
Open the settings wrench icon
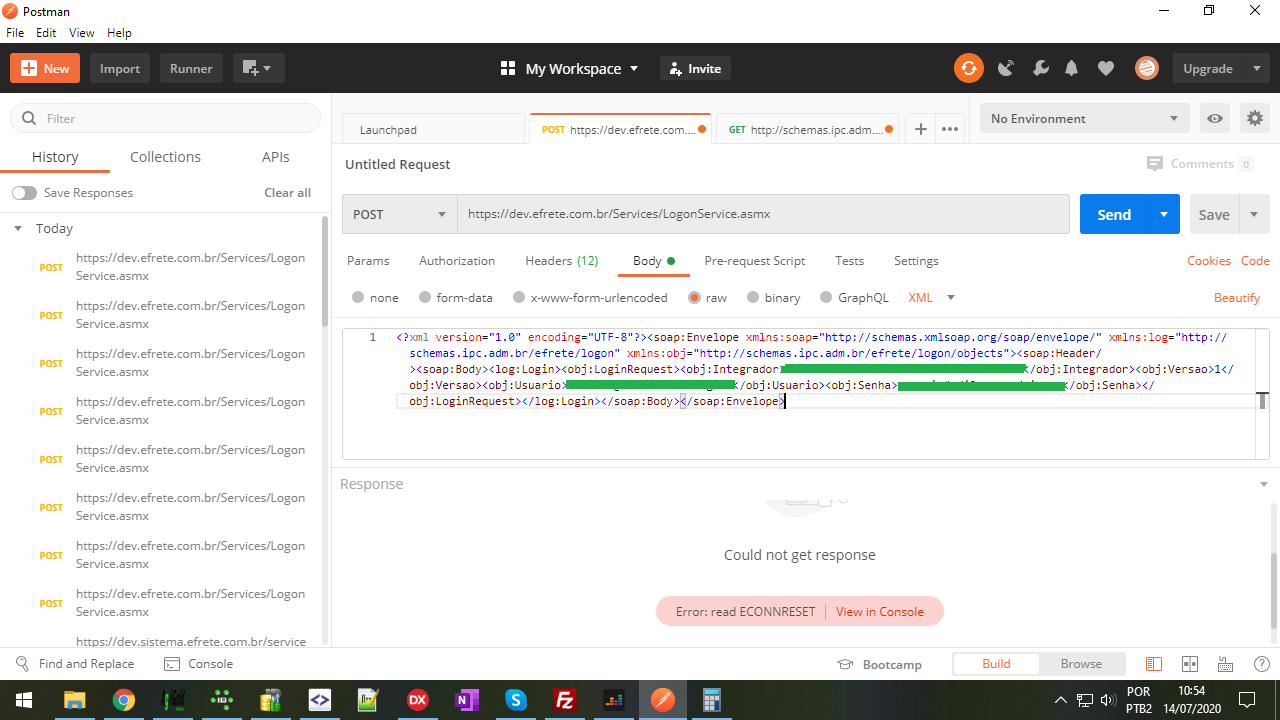(1040, 68)
